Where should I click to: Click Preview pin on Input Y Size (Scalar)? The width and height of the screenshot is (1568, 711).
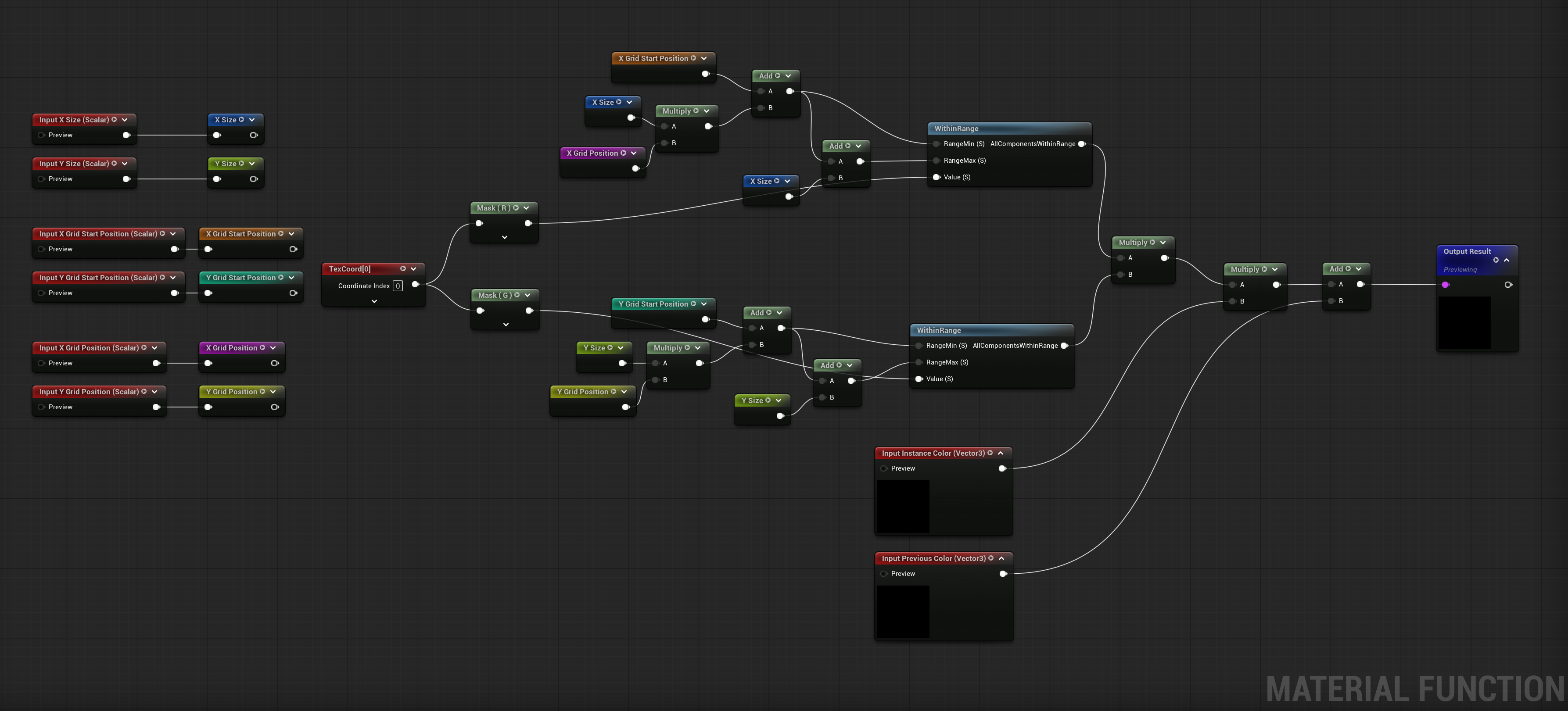point(41,179)
